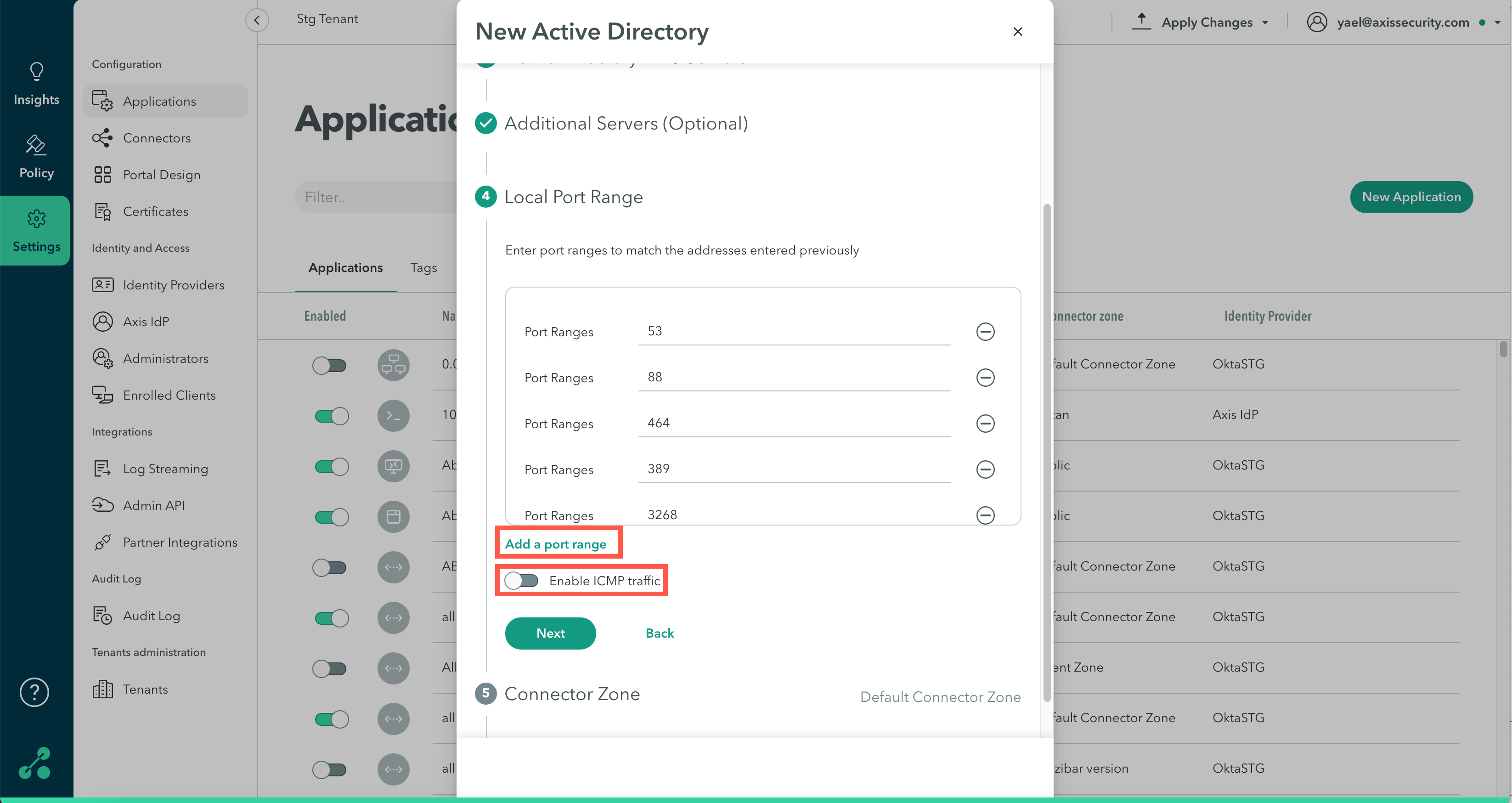Collapse the settings sidebar chevron
Image resolution: width=1512 pixels, height=803 pixels.
(x=256, y=20)
